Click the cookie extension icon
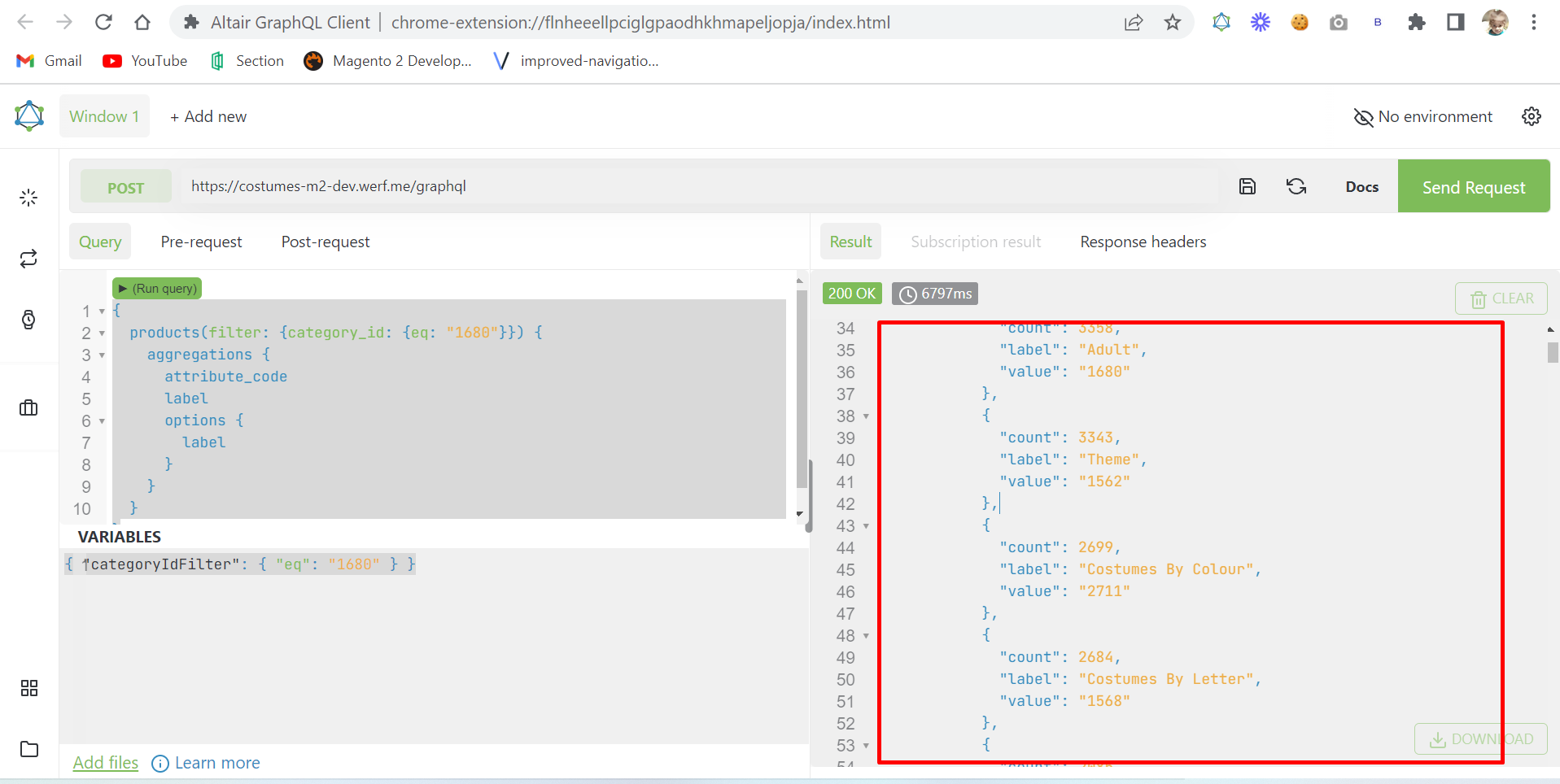Viewport: 1560px width, 784px height. pyautogui.click(x=1300, y=22)
